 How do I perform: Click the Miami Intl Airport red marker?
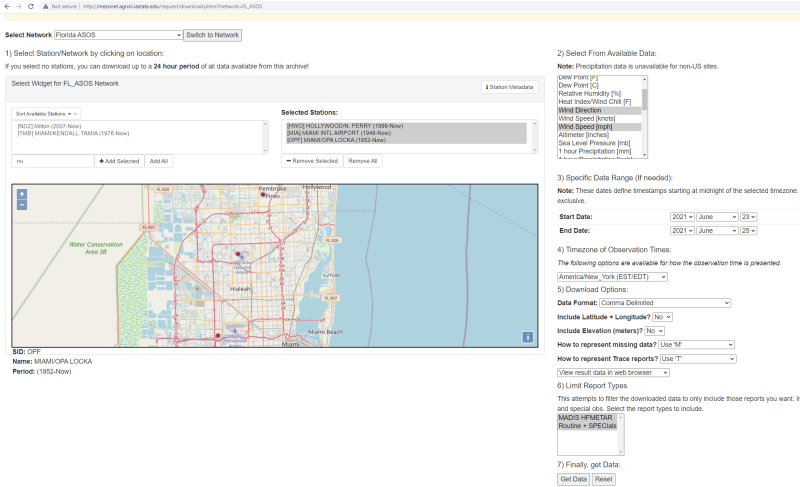click(218, 335)
